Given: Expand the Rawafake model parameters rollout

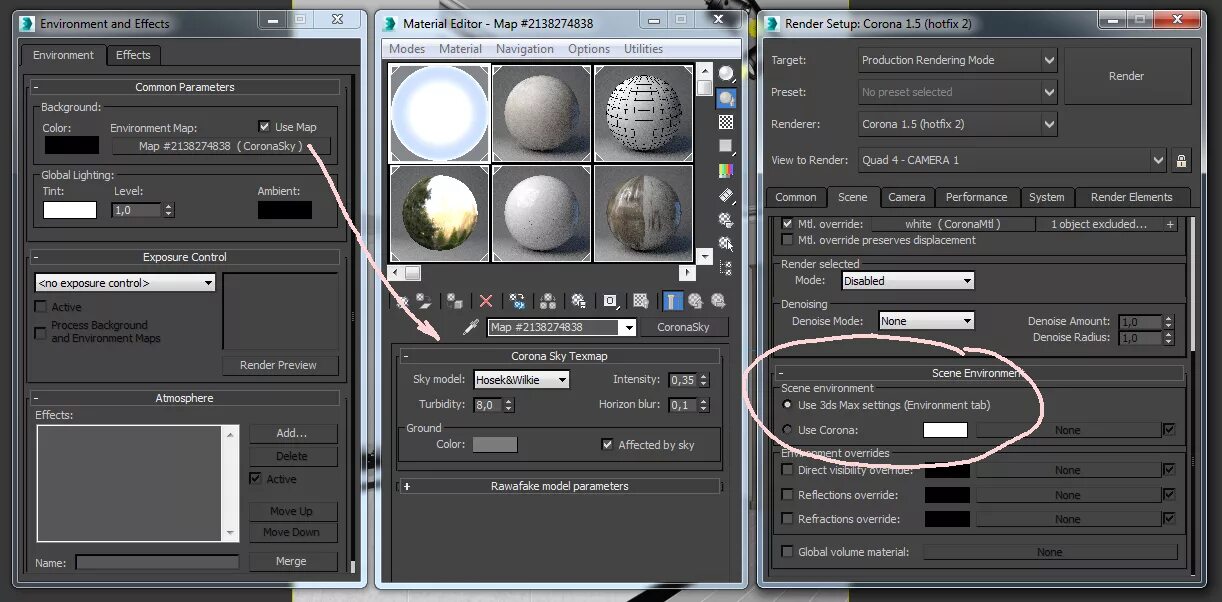Looking at the screenshot, I should pyautogui.click(x=559, y=486).
